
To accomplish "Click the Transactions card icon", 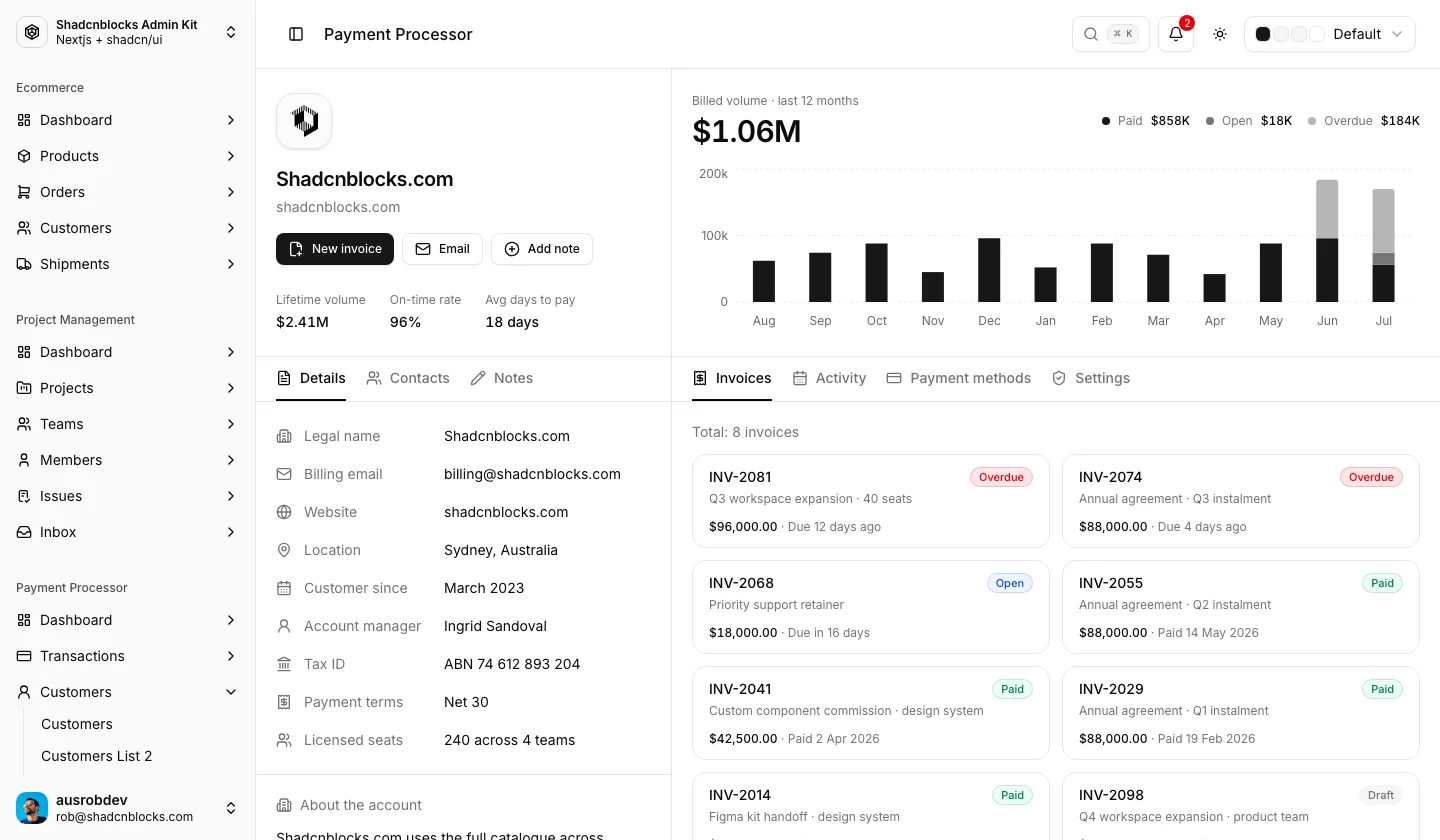I will pos(24,656).
